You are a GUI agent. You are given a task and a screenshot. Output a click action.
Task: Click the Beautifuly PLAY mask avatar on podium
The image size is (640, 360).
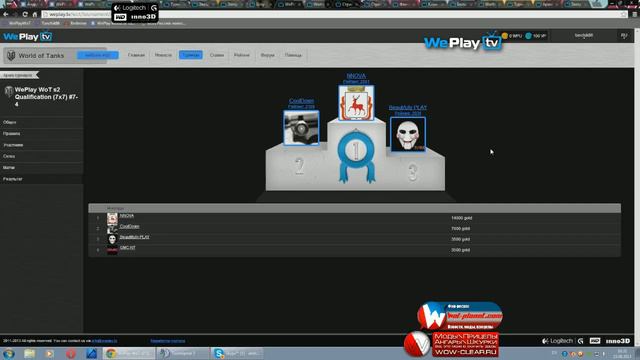tap(408, 135)
